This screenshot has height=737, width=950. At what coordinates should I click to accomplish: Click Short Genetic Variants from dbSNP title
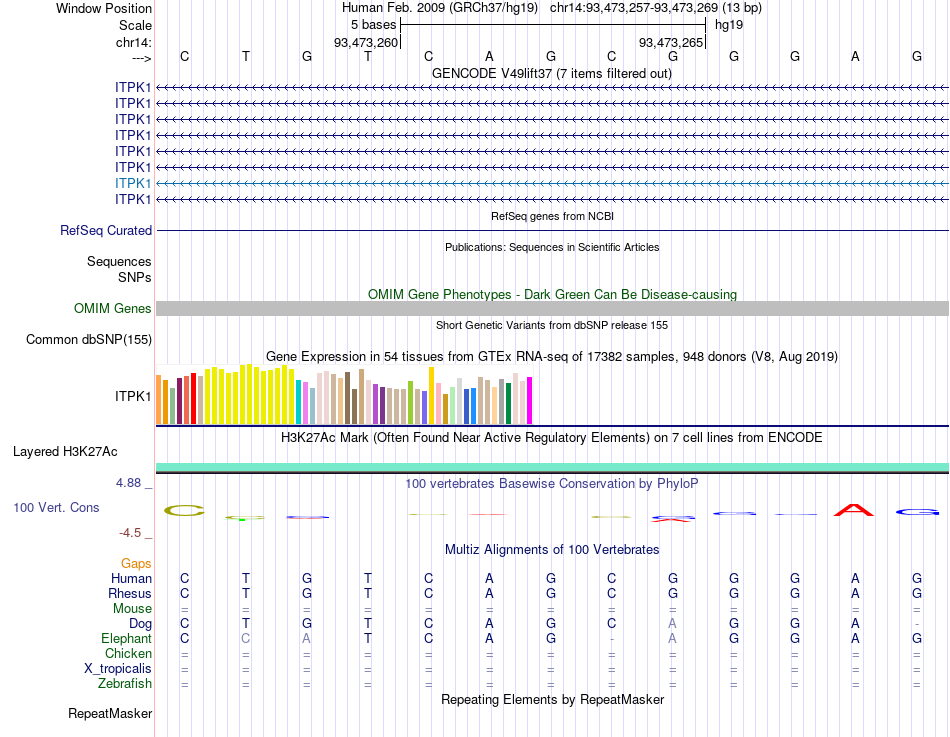552,325
